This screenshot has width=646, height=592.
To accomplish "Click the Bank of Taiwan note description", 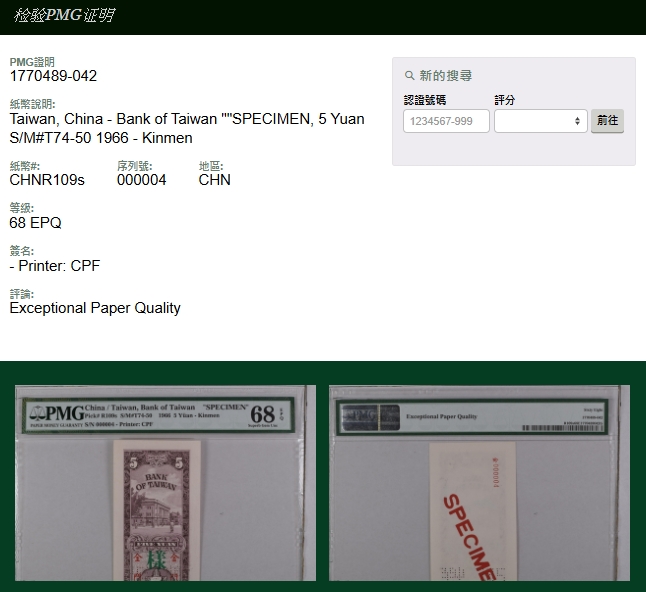I will [x=187, y=128].
